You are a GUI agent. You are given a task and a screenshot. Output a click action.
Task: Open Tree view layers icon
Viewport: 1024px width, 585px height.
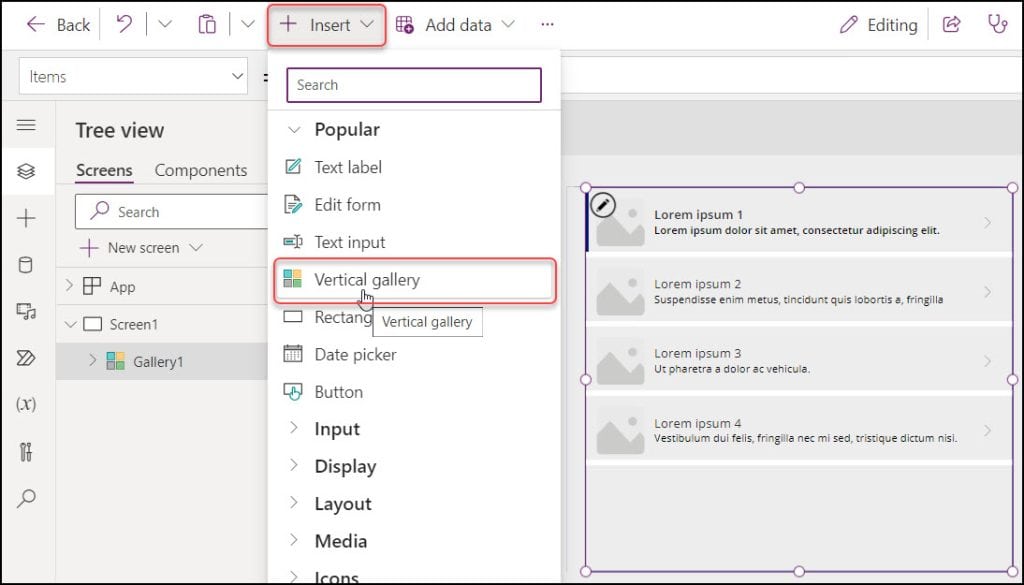coord(26,171)
